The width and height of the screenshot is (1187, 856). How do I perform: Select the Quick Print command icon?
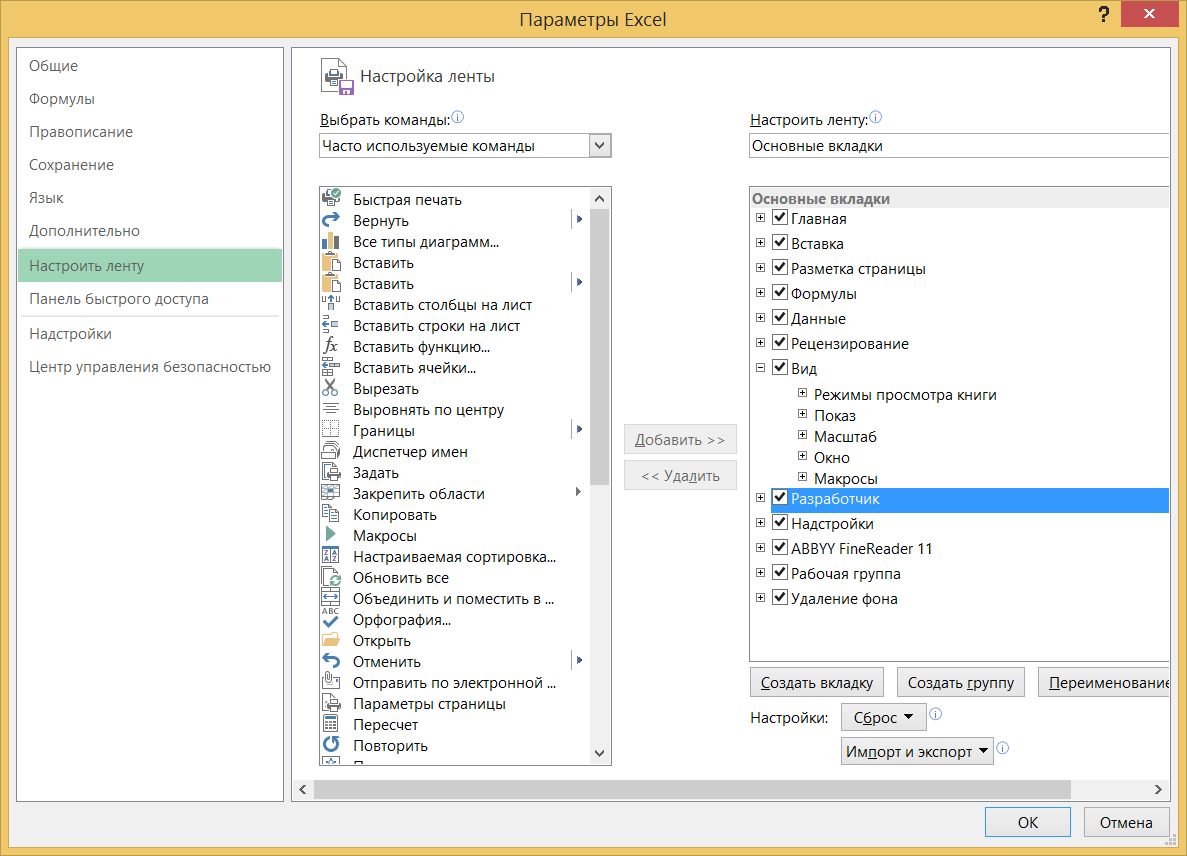(x=331, y=199)
